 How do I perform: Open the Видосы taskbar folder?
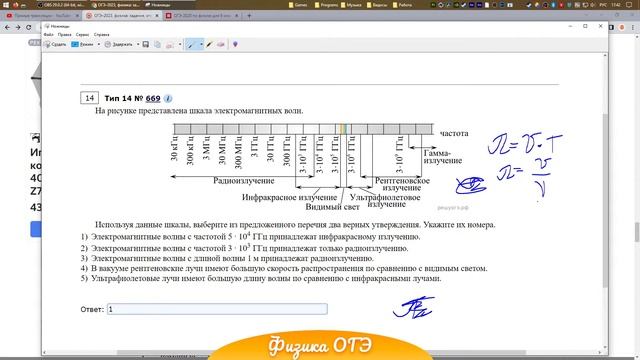(x=377, y=5)
